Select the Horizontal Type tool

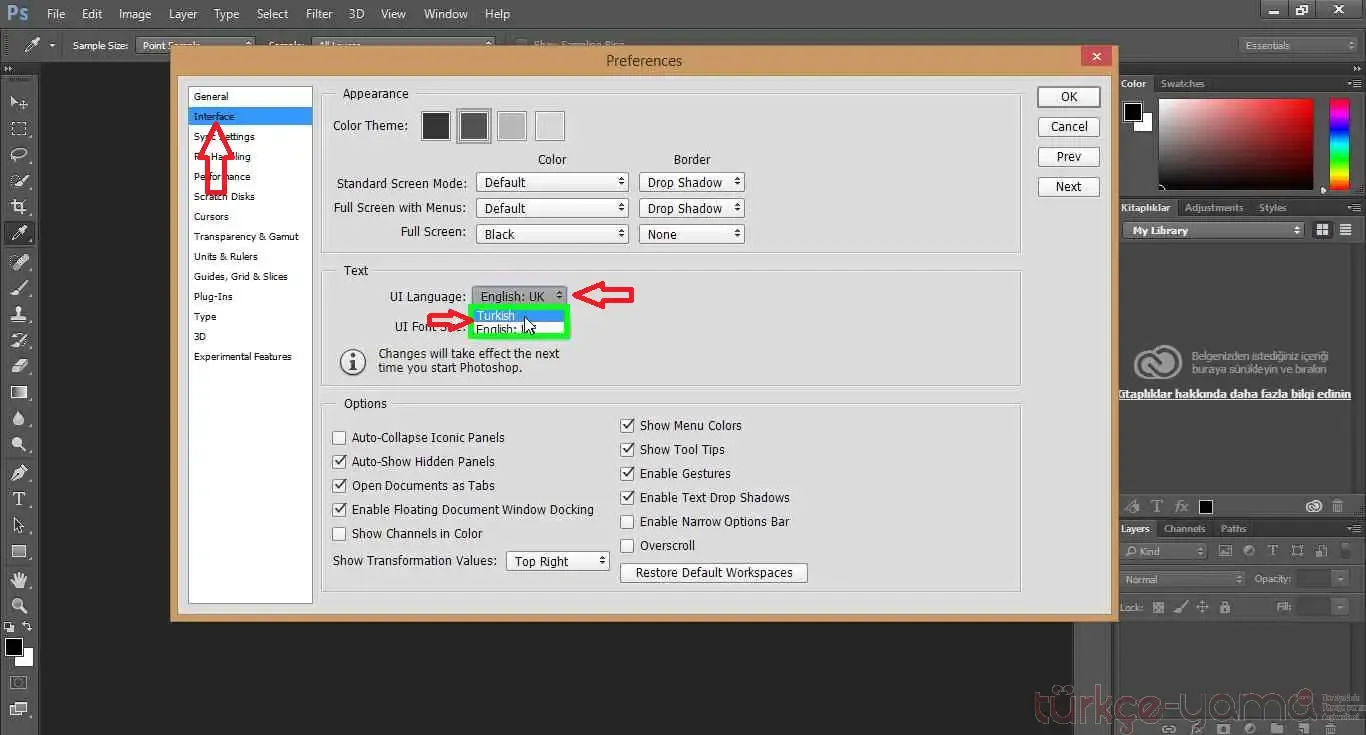[19, 499]
